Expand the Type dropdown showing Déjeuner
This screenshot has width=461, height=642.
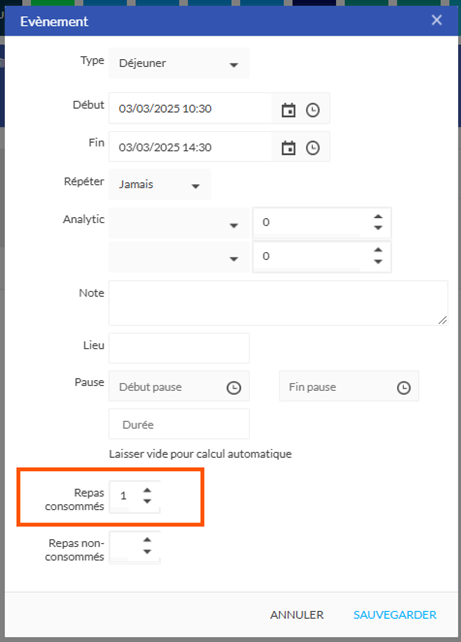point(179,63)
